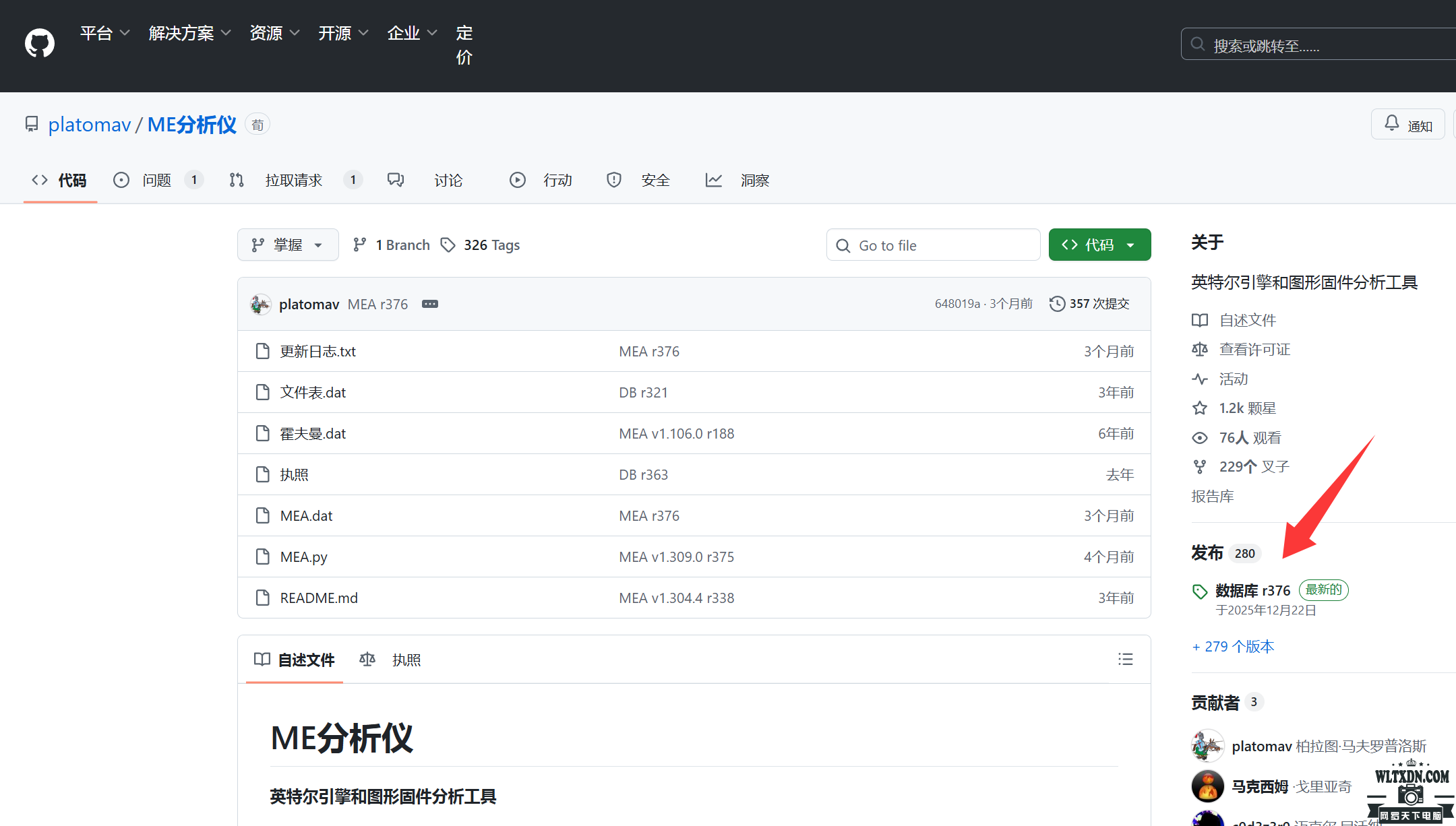View repository activity via 活动 icon
Viewport: 1456px width, 826px height.
[x=1201, y=379]
